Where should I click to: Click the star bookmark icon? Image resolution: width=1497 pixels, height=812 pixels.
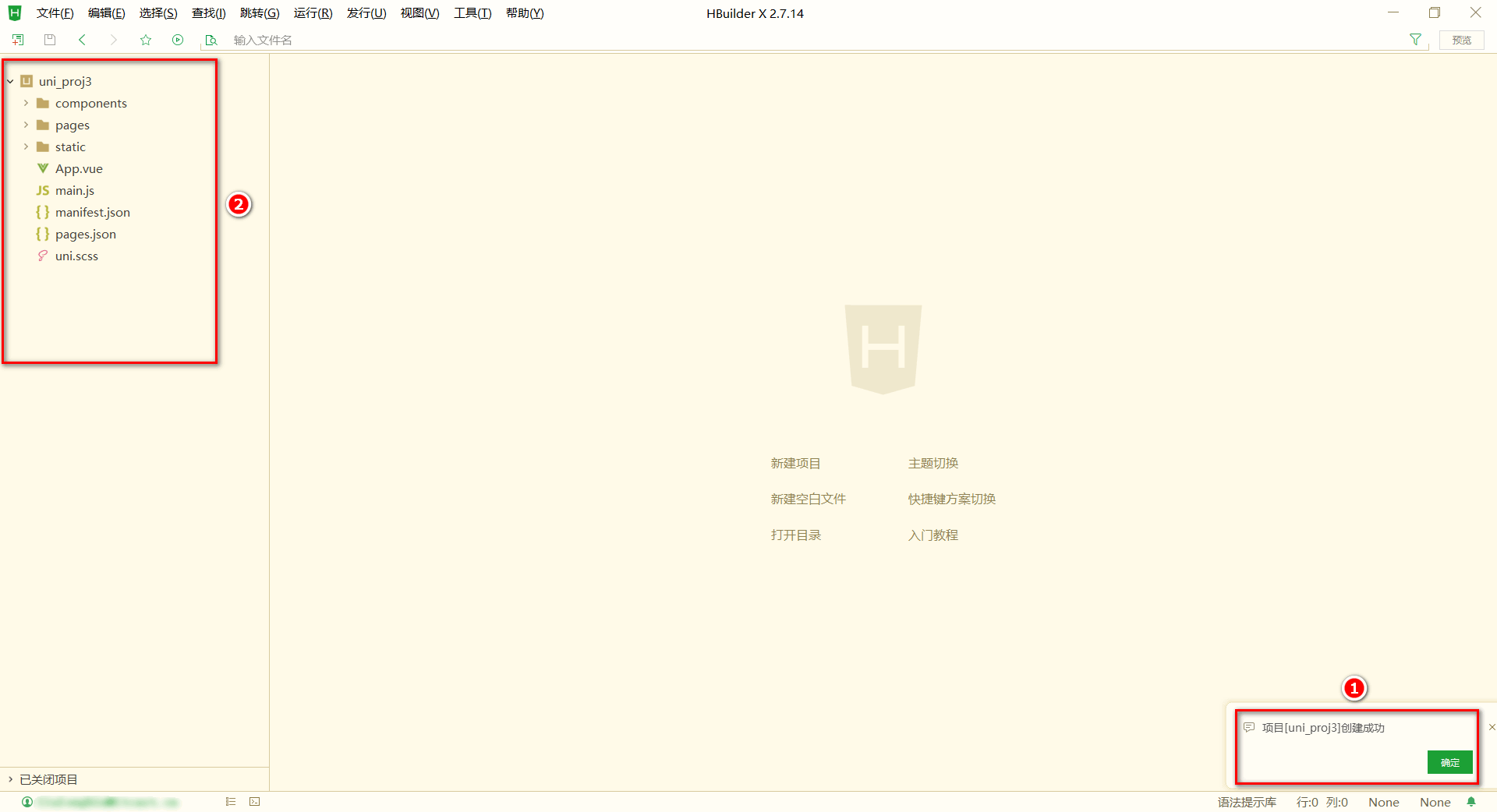[x=146, y=40]
